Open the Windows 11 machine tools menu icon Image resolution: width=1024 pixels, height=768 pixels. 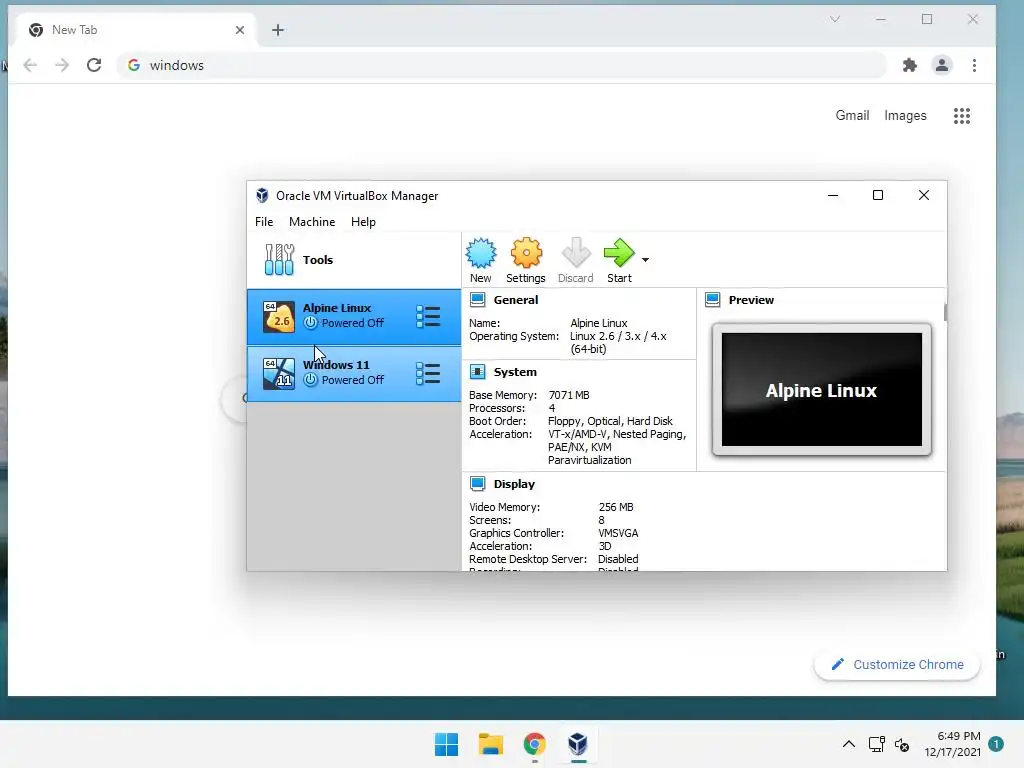428,374
